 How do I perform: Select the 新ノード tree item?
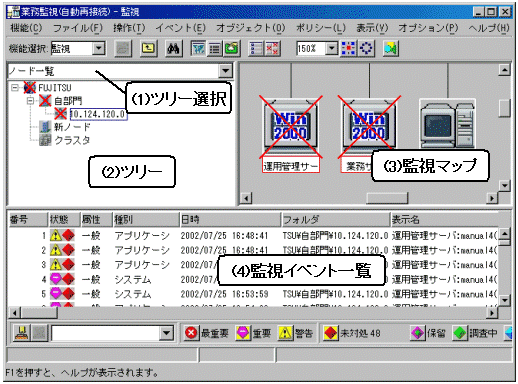click(x=72, y=127)
